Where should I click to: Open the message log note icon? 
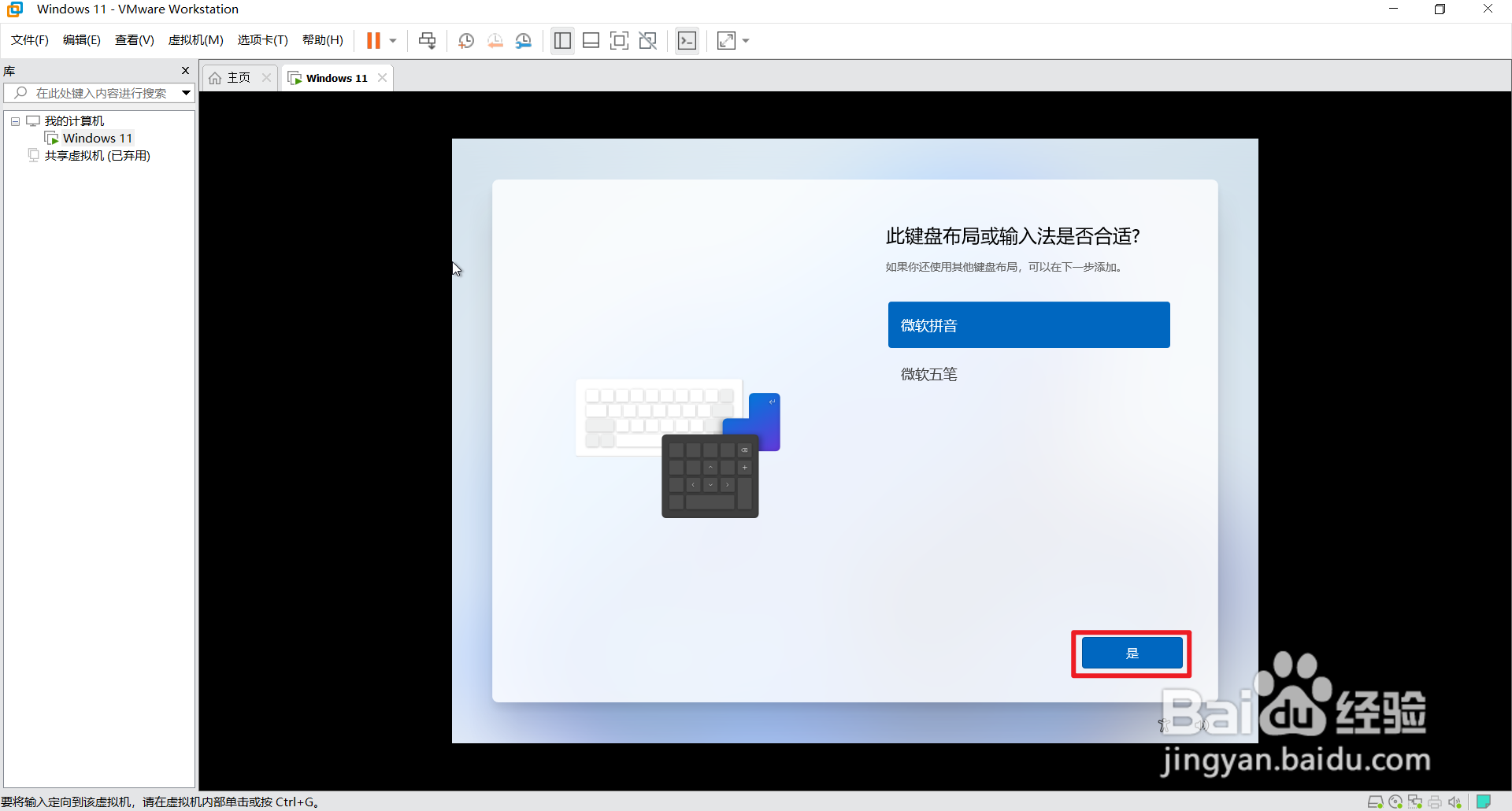point(1484,802)
